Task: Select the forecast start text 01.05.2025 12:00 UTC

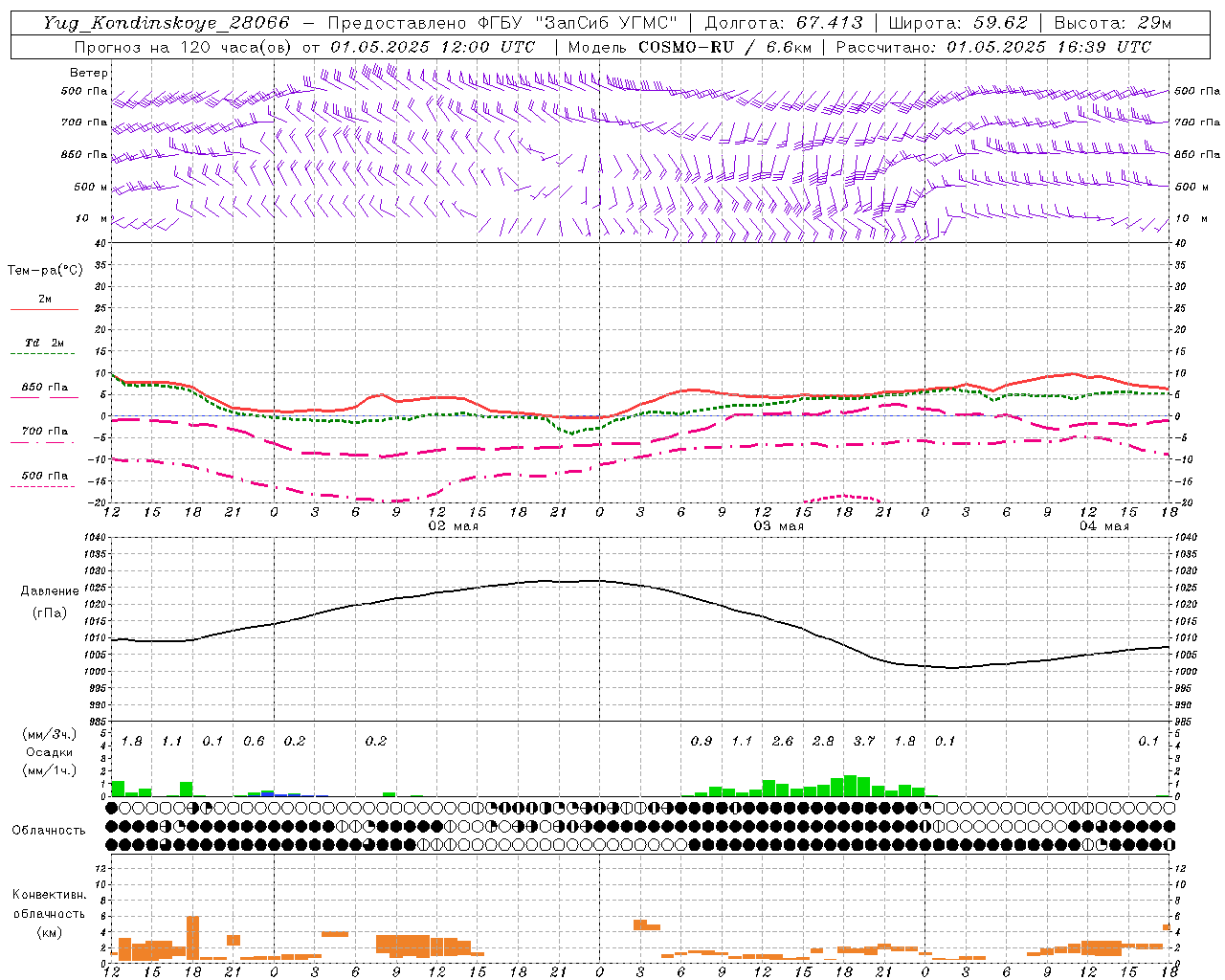Action: tap(433, 47)
